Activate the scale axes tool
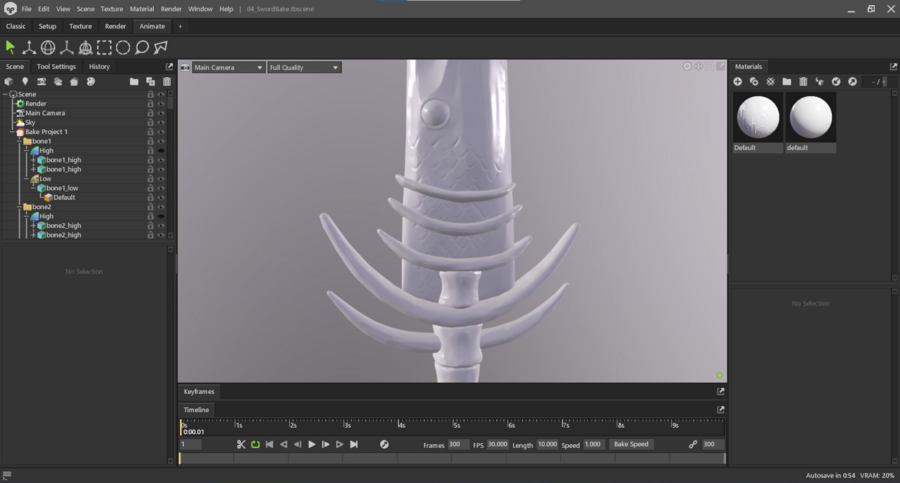 [x=67, y=48]
